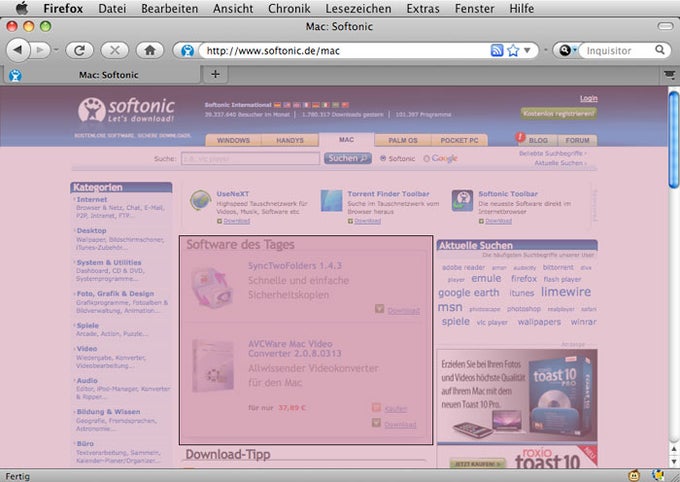Open the list all tabs button

pyautogui.click(x=670, y=75)
